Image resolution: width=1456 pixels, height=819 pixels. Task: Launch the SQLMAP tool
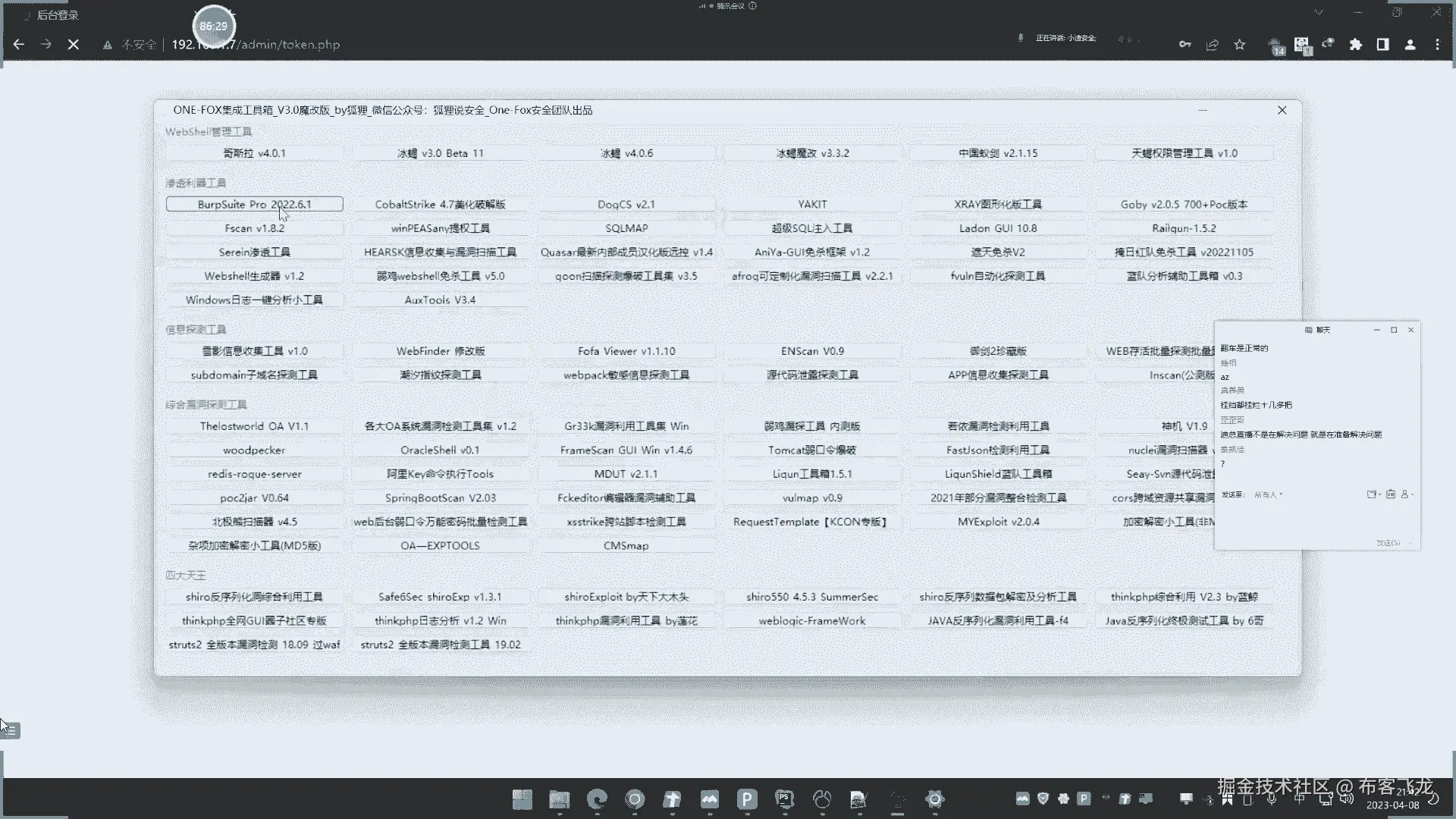pyautogui.click(x=626, y=228)
